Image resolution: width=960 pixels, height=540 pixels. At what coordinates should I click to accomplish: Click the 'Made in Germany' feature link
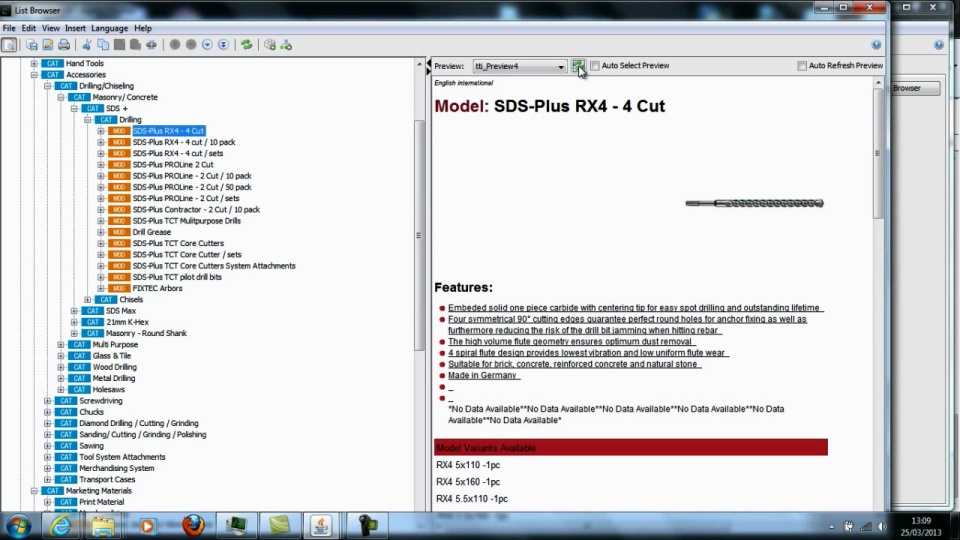click(x=482, y=375)
